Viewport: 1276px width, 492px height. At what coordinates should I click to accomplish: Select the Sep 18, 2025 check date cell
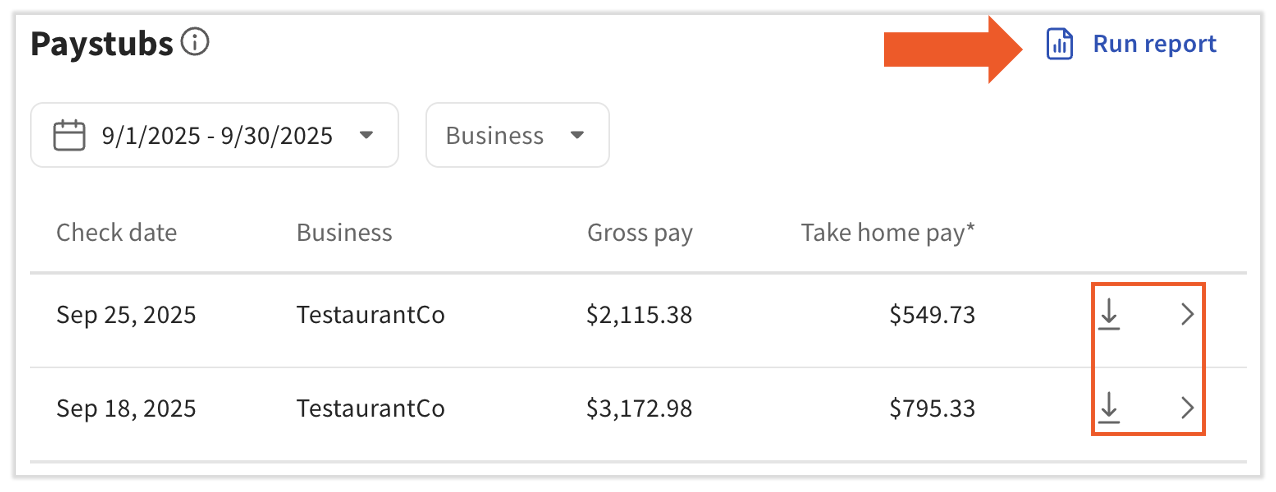[x=126, y=408]
